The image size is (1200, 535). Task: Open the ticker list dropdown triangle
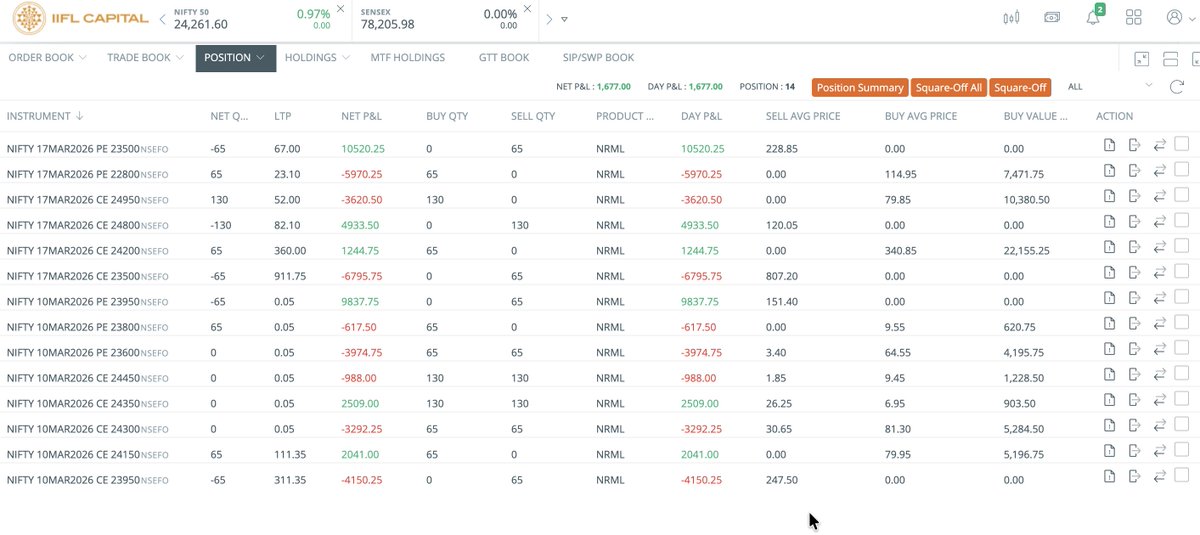coord(565,19)
